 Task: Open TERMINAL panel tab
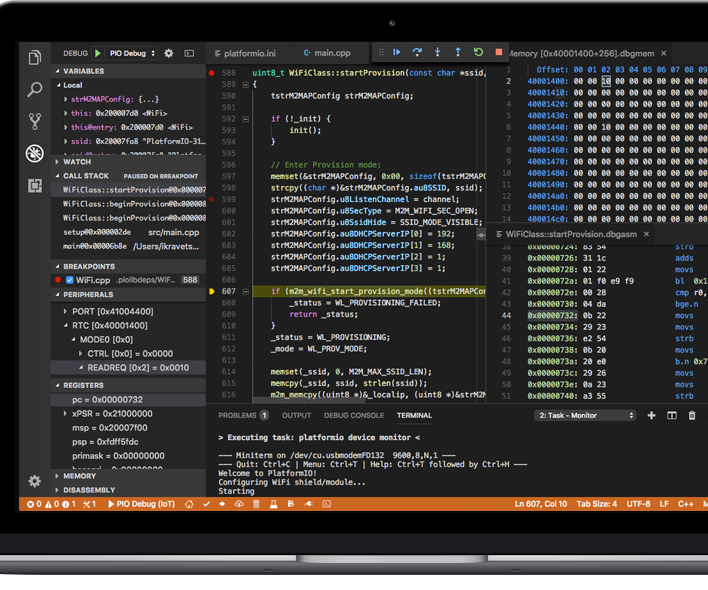pyautogui.click(x=415, y=415)
